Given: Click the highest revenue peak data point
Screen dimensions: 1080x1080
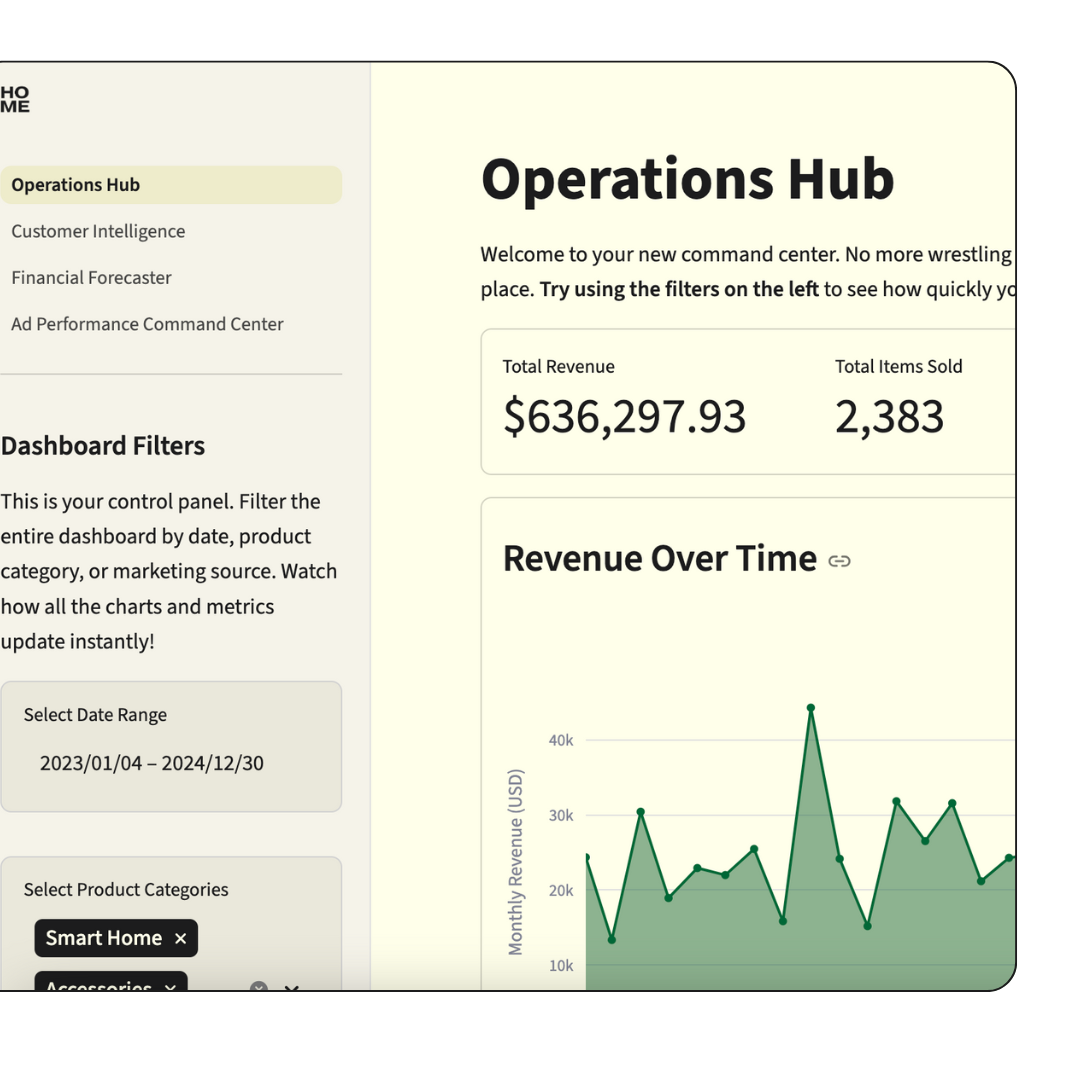Looking at the screenshot, I should (811, 708).
